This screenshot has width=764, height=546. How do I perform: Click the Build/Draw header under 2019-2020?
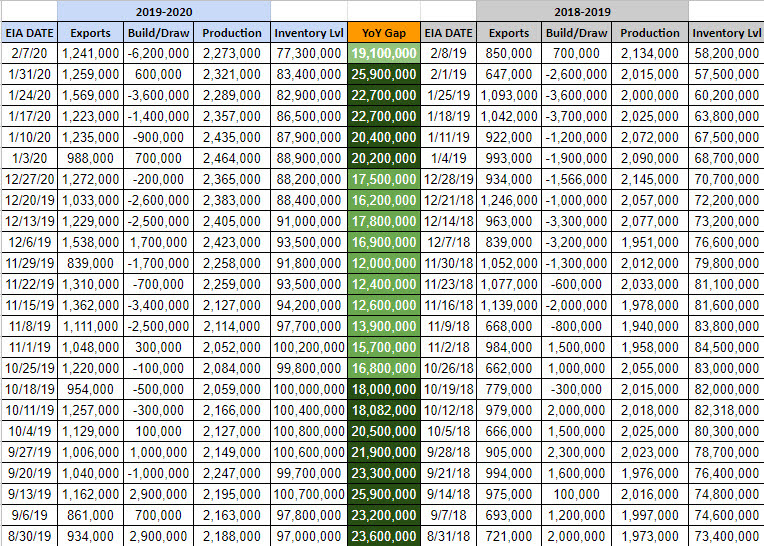(158, 33)
